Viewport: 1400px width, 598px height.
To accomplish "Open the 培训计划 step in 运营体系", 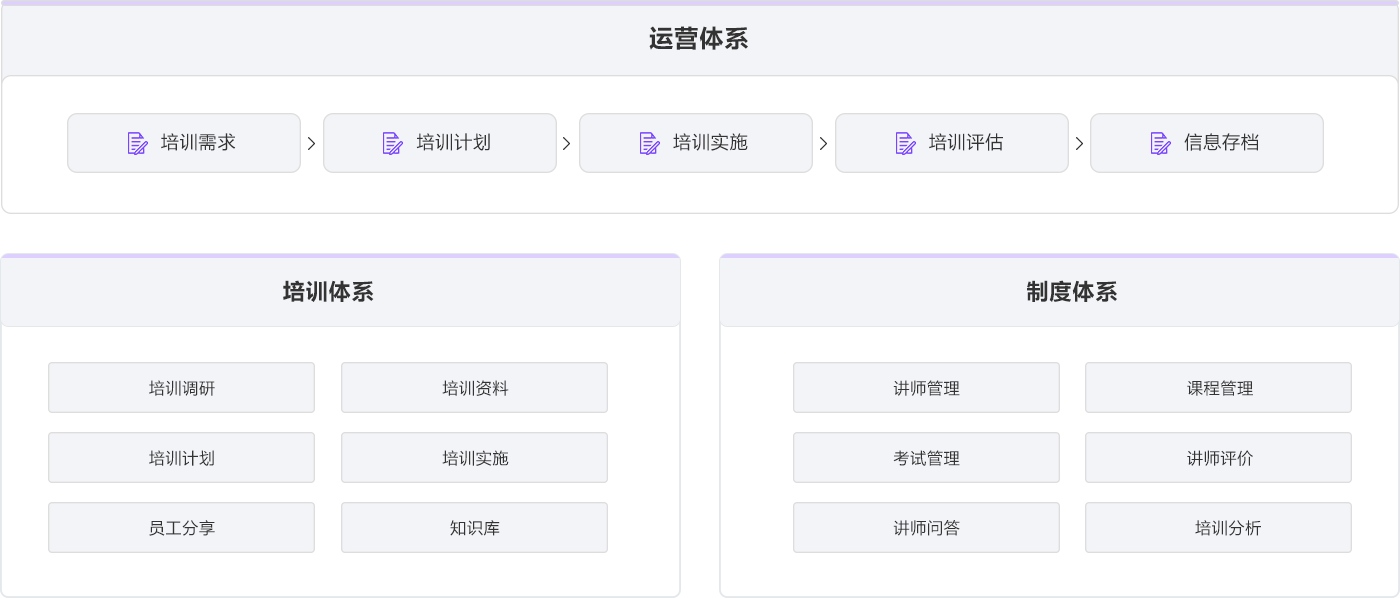I will click(x=440, y=143).
